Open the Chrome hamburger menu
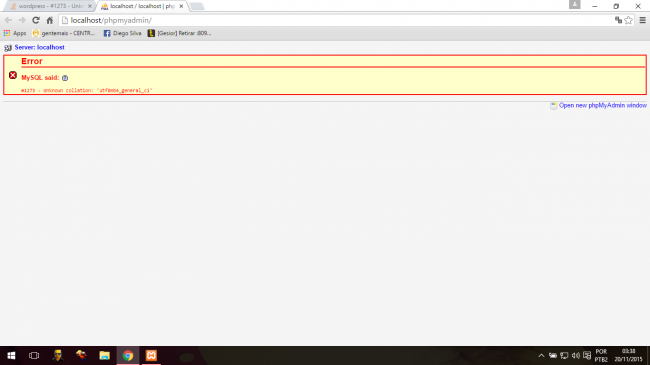Screen dimensions: 650x365 [643, 20]
